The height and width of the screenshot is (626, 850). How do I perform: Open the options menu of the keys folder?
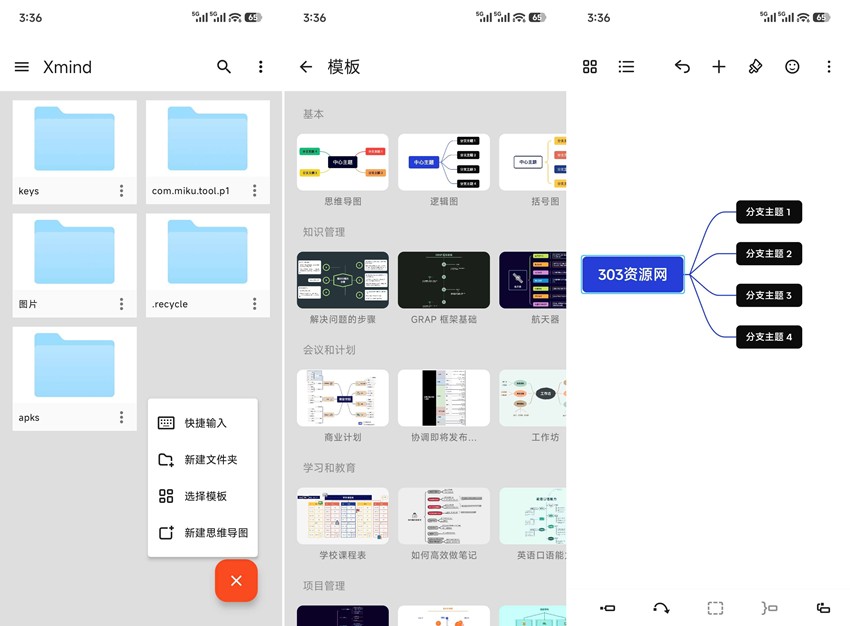click(119, 191)
